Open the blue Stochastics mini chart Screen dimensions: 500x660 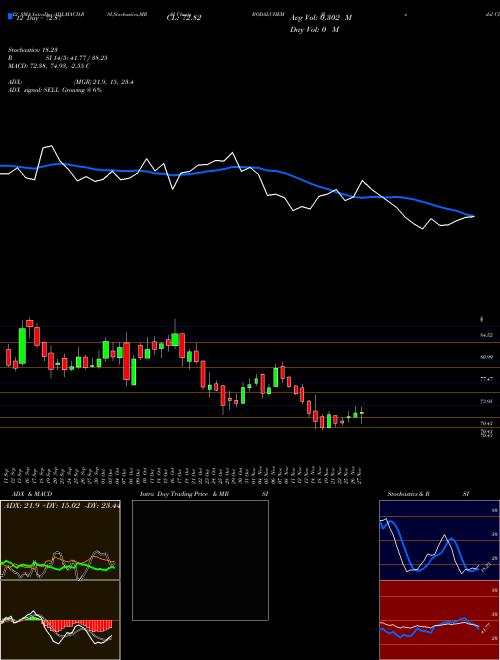pyautogui.click(x=439, y=540)
